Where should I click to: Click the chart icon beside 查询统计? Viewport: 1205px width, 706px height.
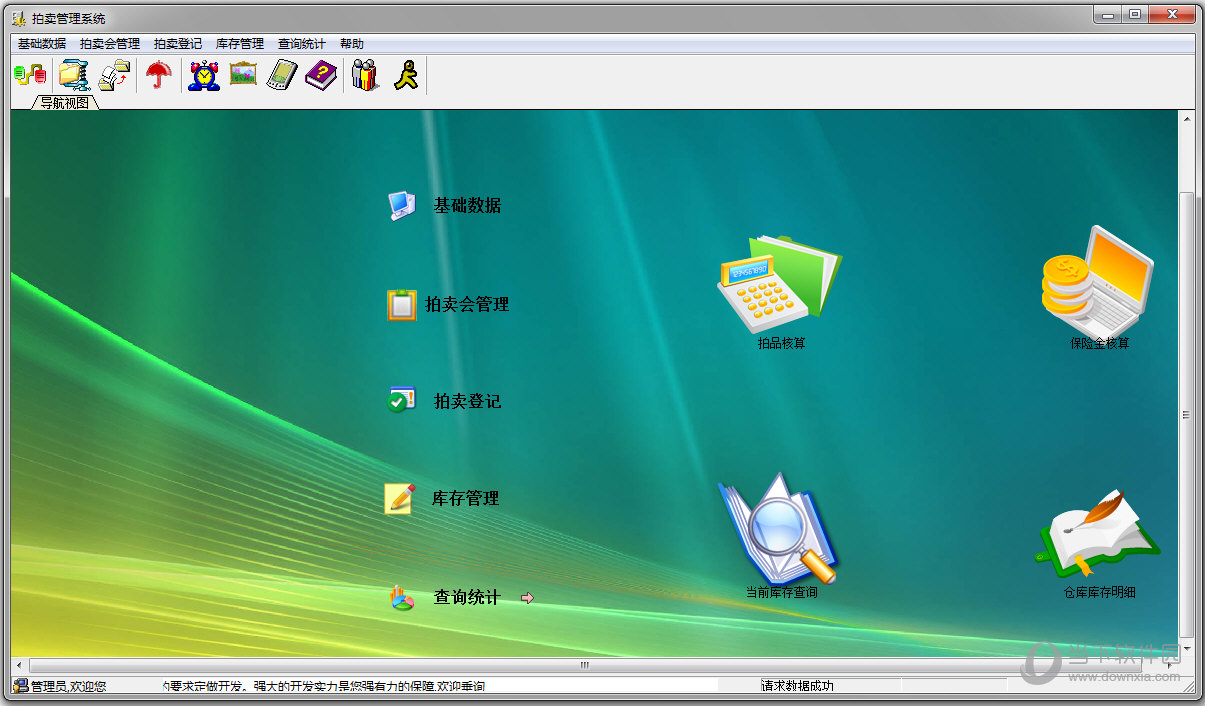pos(402,598)
